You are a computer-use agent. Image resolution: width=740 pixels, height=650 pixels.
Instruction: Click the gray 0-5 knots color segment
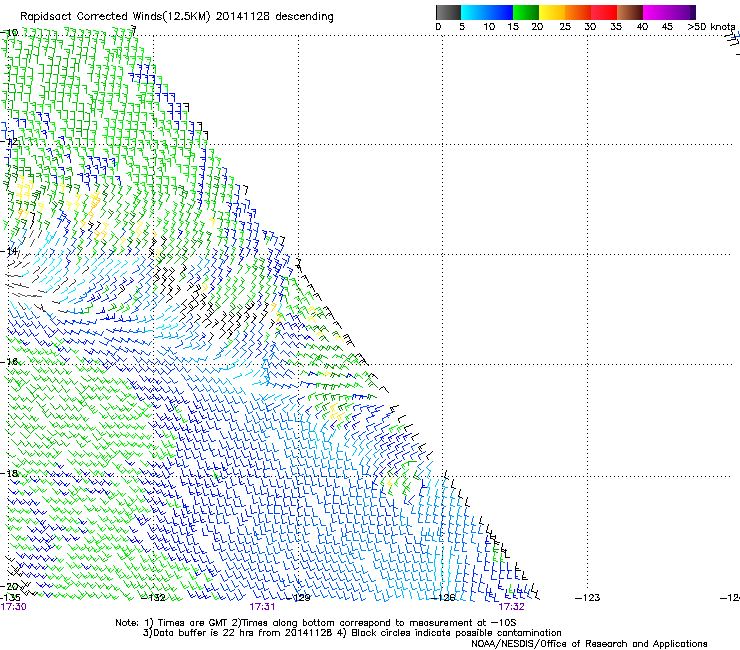click(448, 12)
